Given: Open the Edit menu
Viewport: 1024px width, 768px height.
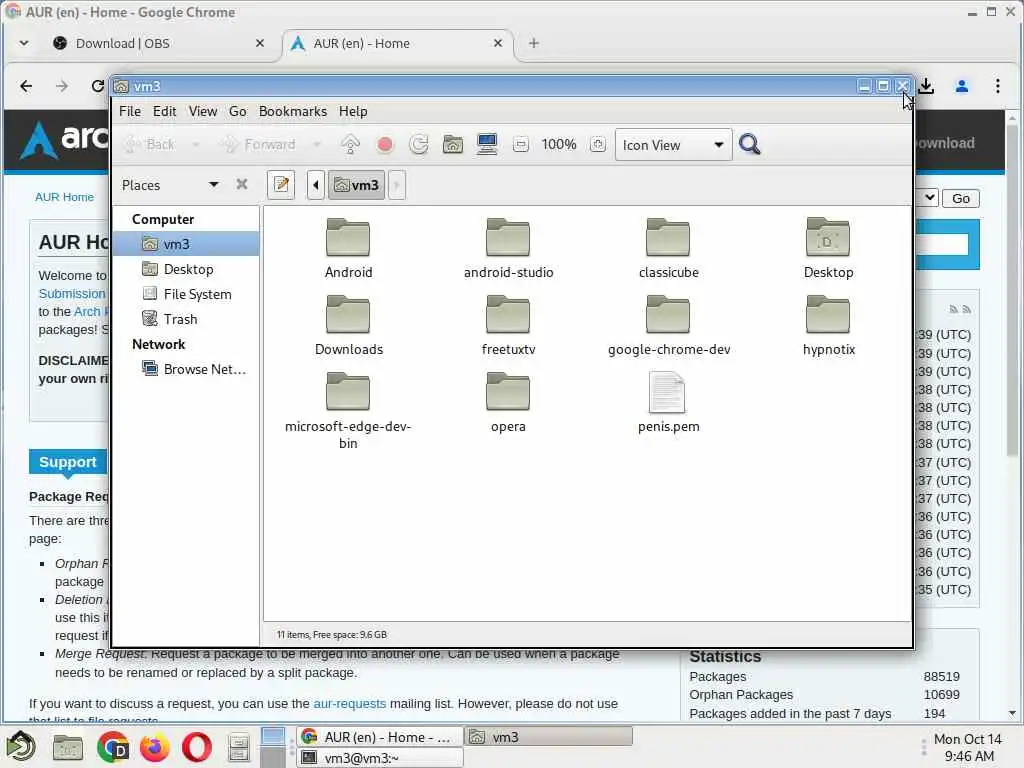Looking at the screenshot, I should 164,111.
